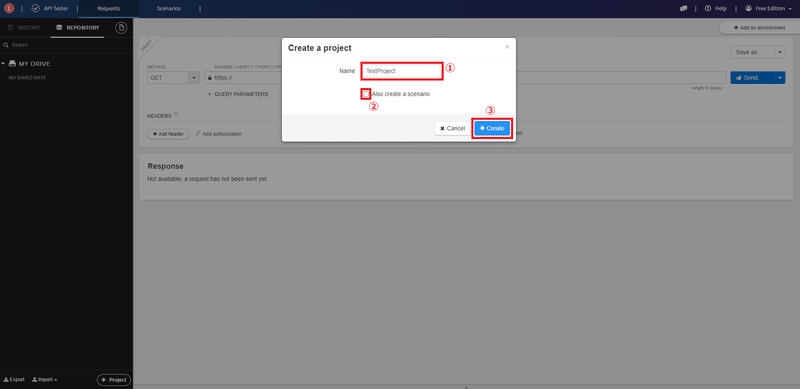Click Add an environment button

(x=759, y=28)
